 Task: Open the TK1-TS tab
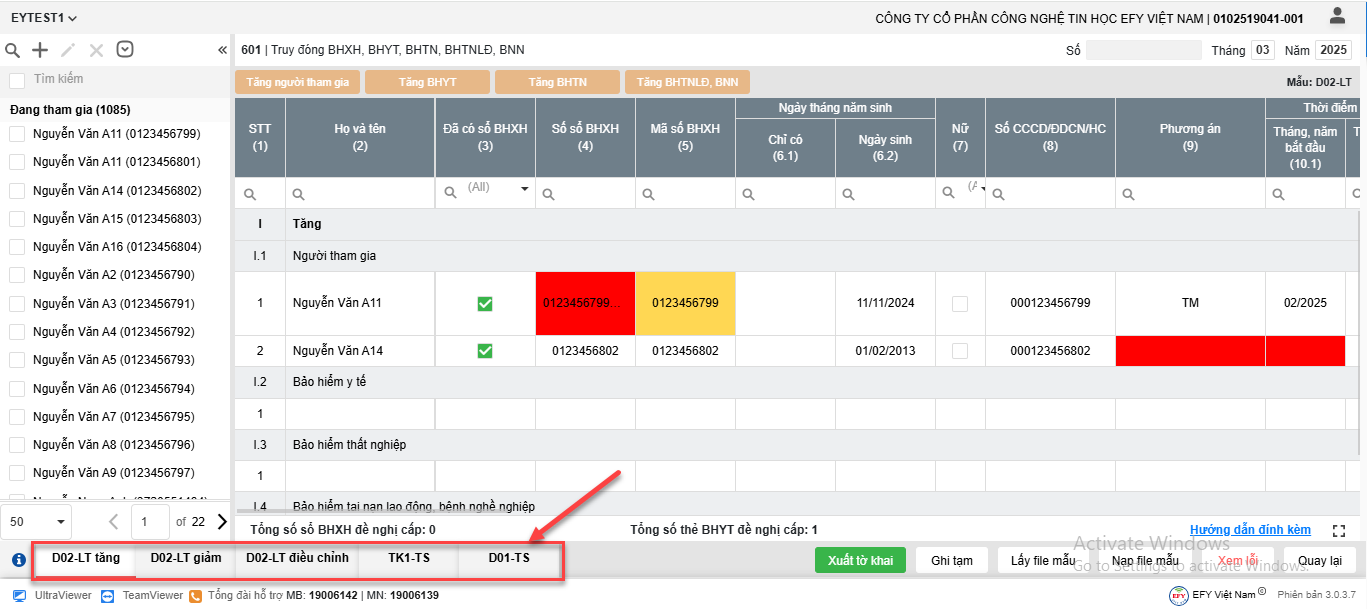(408, 558)
